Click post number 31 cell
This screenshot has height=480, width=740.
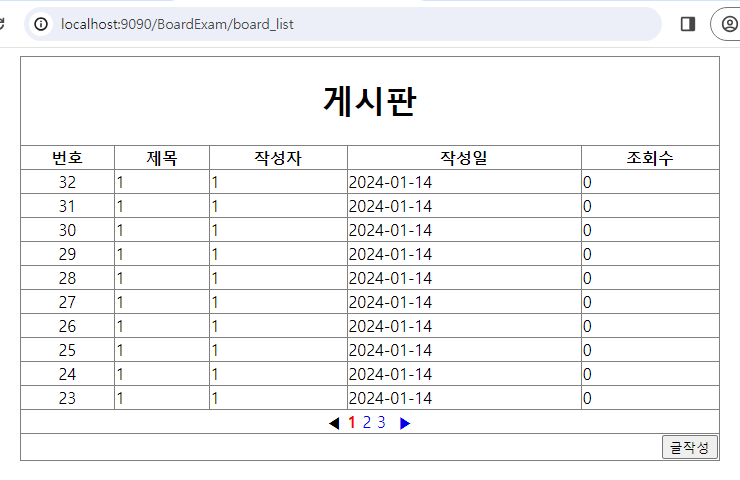point(67,206)
